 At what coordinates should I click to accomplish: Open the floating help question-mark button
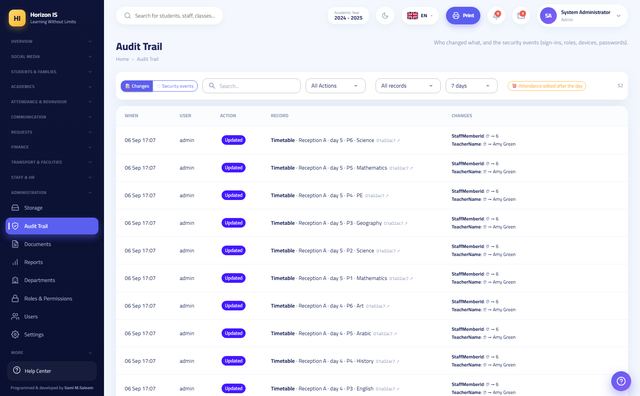tap(621, 381)
